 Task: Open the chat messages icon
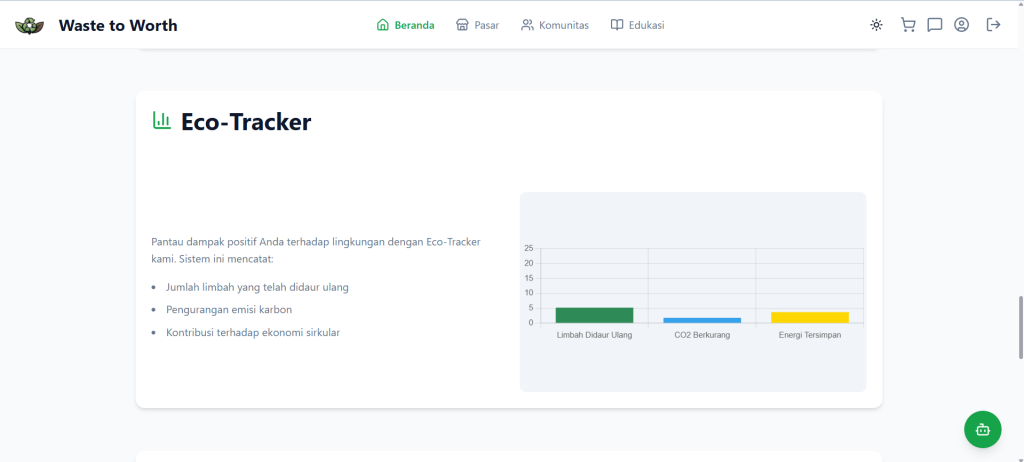pos(935,25)
